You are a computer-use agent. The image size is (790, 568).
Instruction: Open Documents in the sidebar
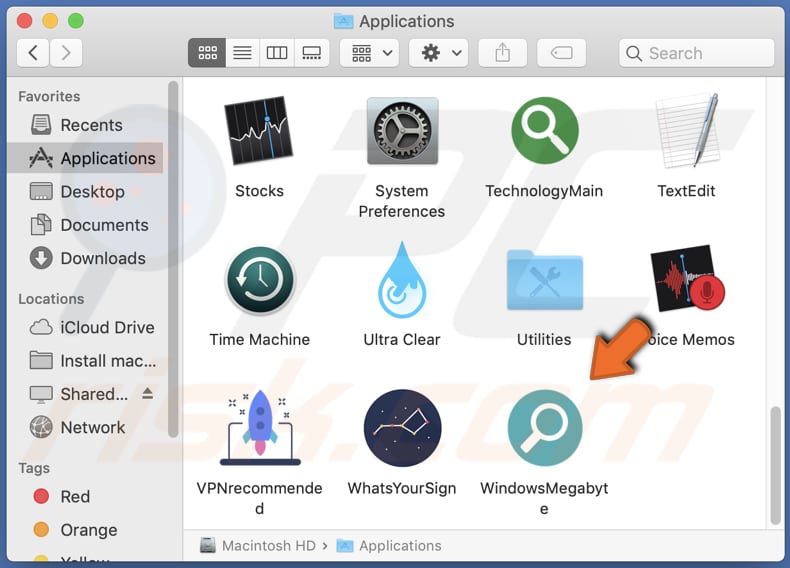pyautogui.click(x=86, y=225)
